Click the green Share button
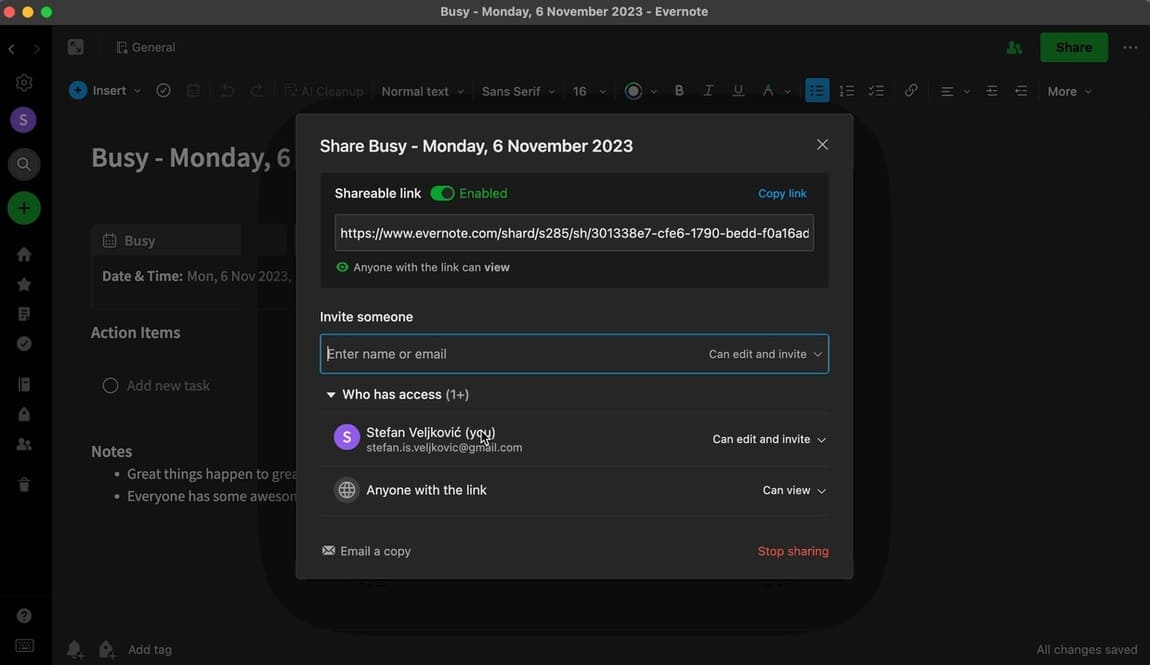The width and height of the screenshot is (1150, 665). tap(1074, 48)
